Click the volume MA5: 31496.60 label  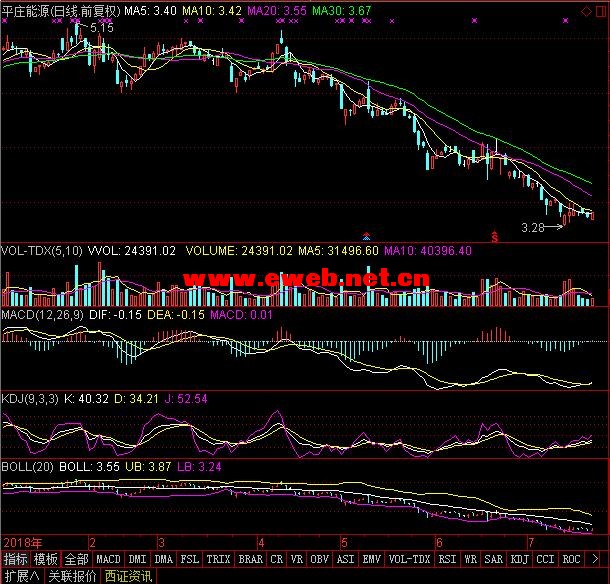point(338,251)
